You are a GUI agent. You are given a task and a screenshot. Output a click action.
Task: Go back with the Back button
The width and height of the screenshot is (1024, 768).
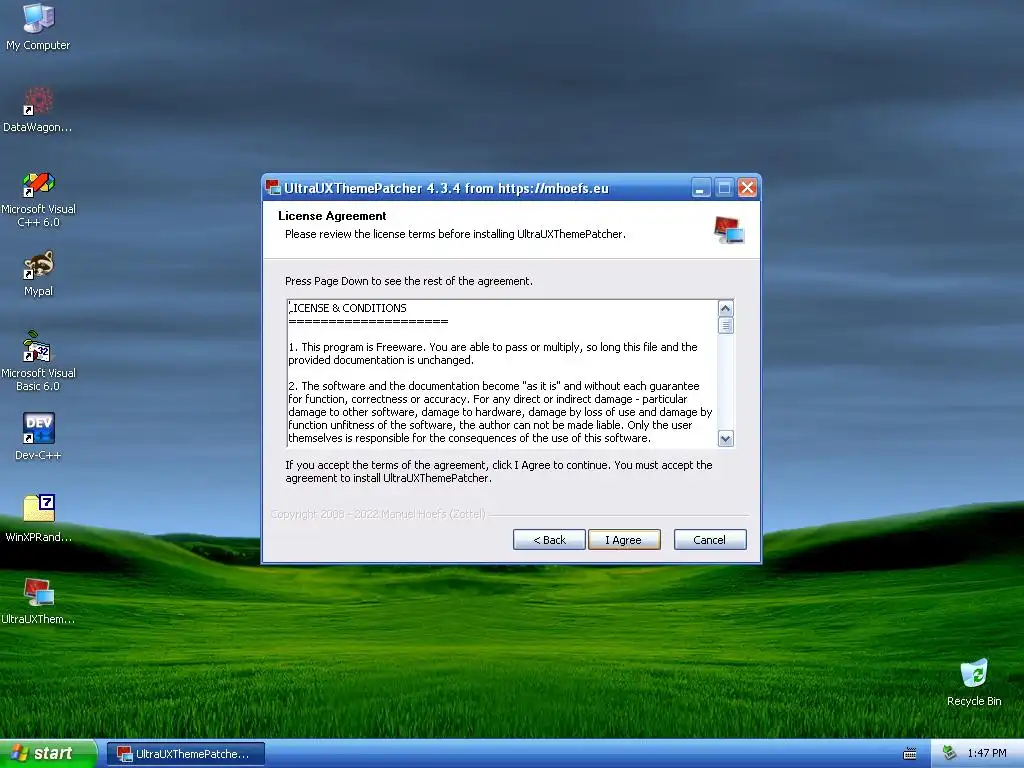click(549, 539)
